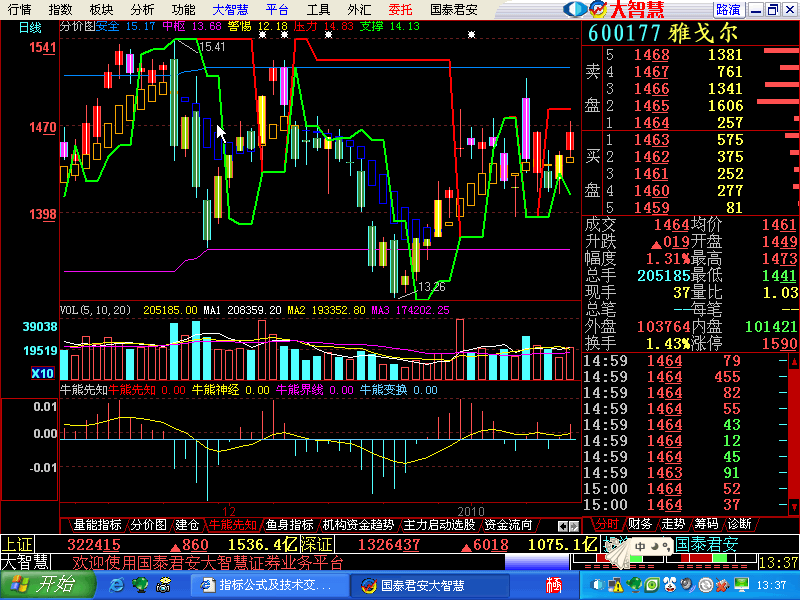Click the Internet Explorer quick launch icon
This screenshot has width=800, height=600.
[x=116, y=585]
